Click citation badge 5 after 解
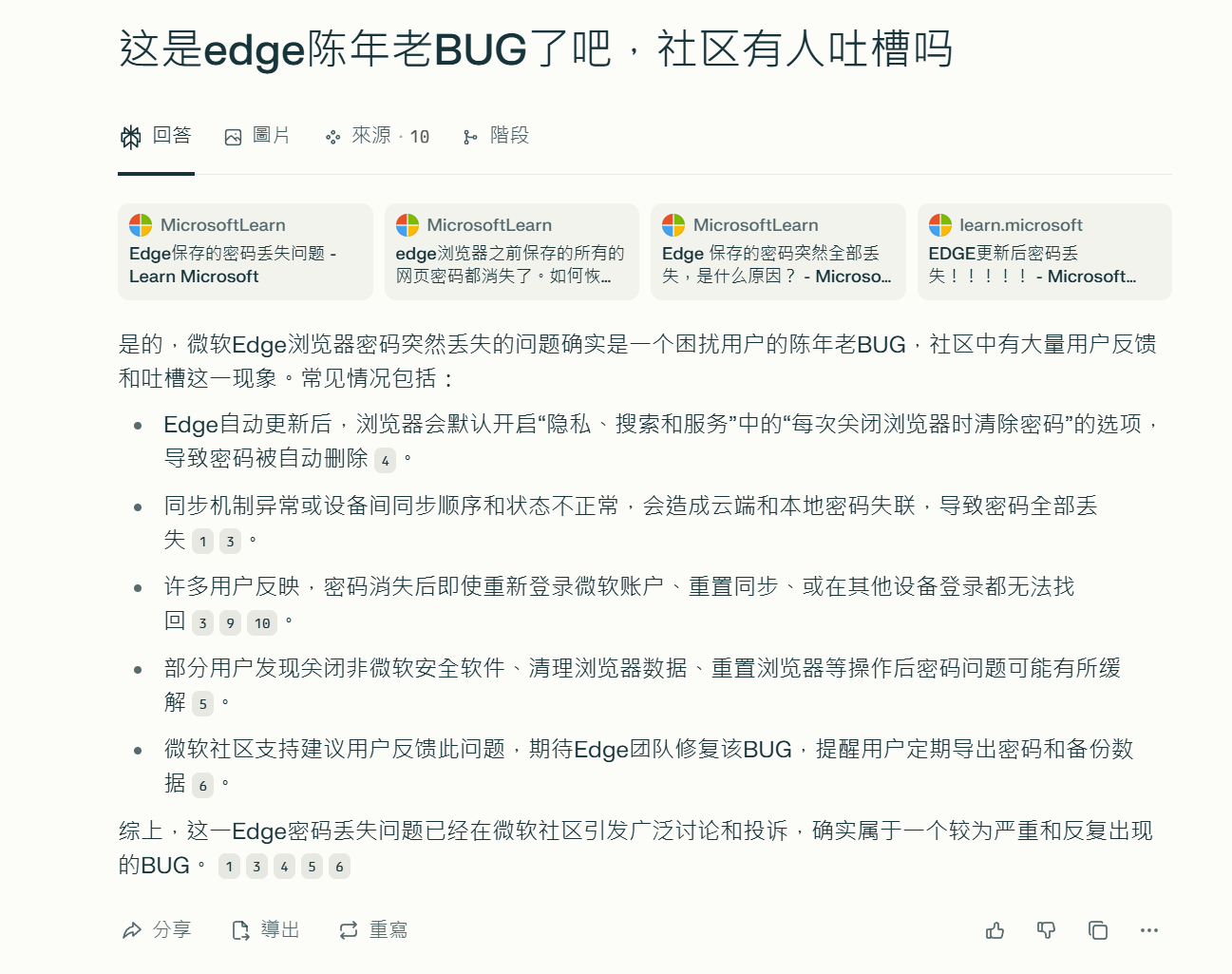Screen dimensions: 1232x974 (202, 704)
